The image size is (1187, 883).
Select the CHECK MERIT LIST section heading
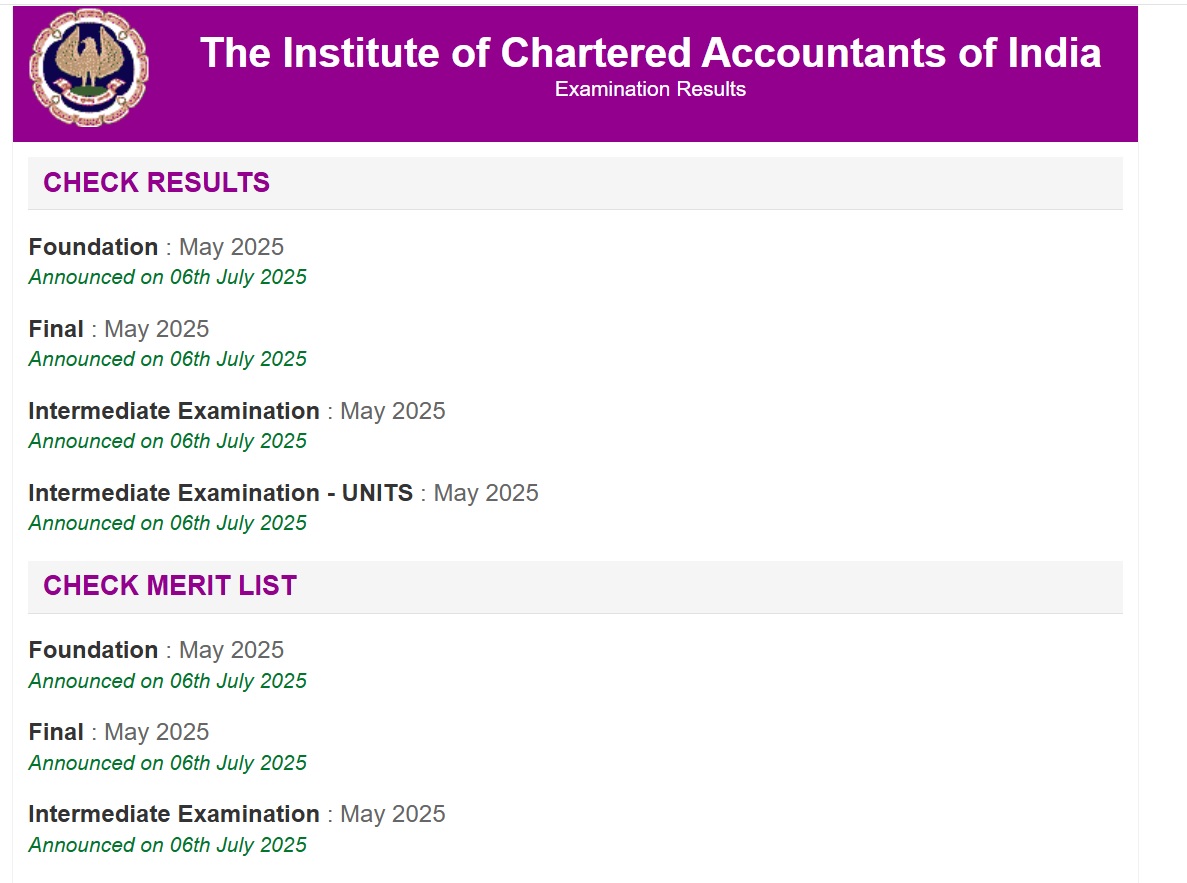point(170,585)
